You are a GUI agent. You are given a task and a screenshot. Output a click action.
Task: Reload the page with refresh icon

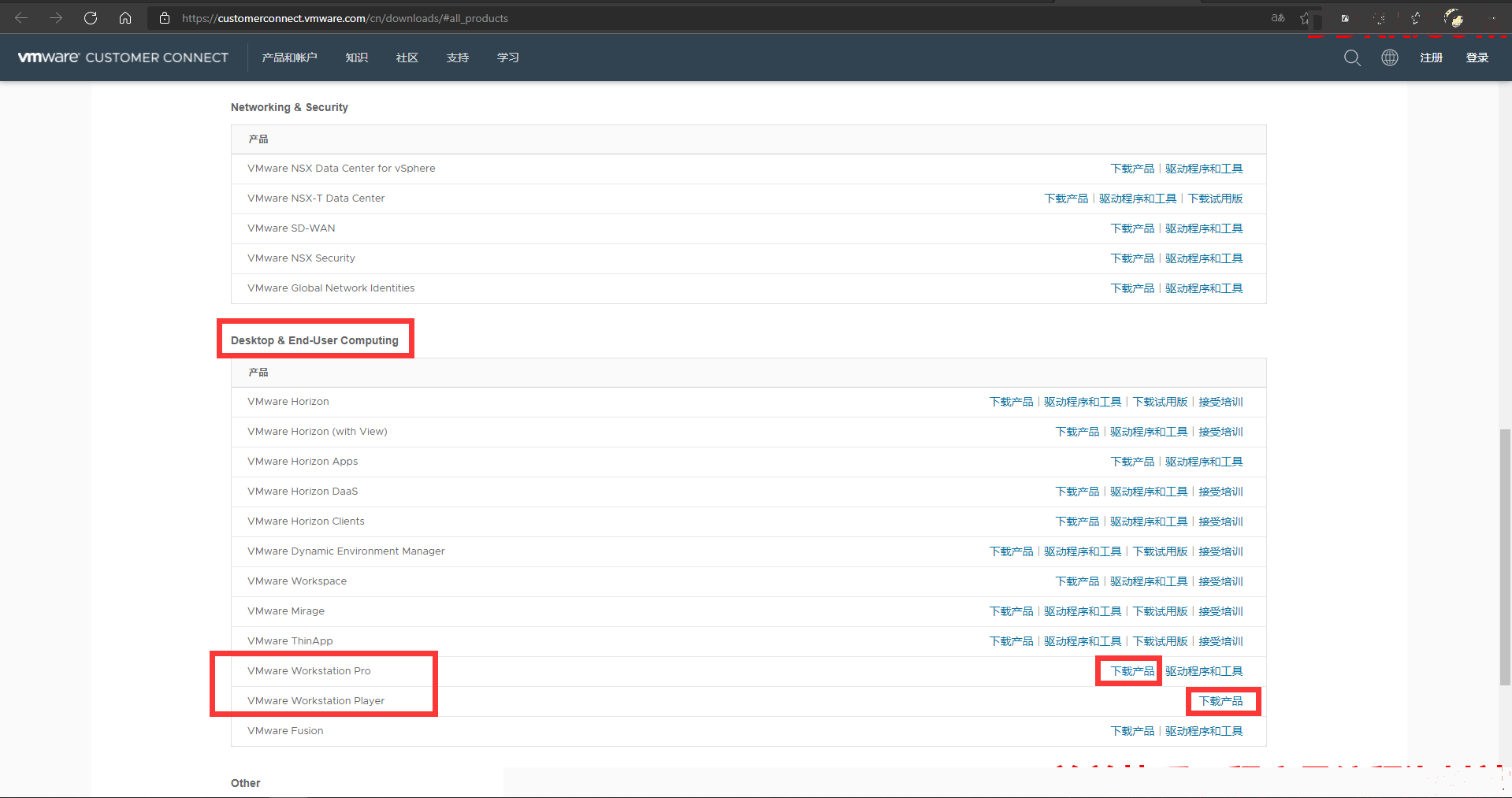tap(91, 17)
